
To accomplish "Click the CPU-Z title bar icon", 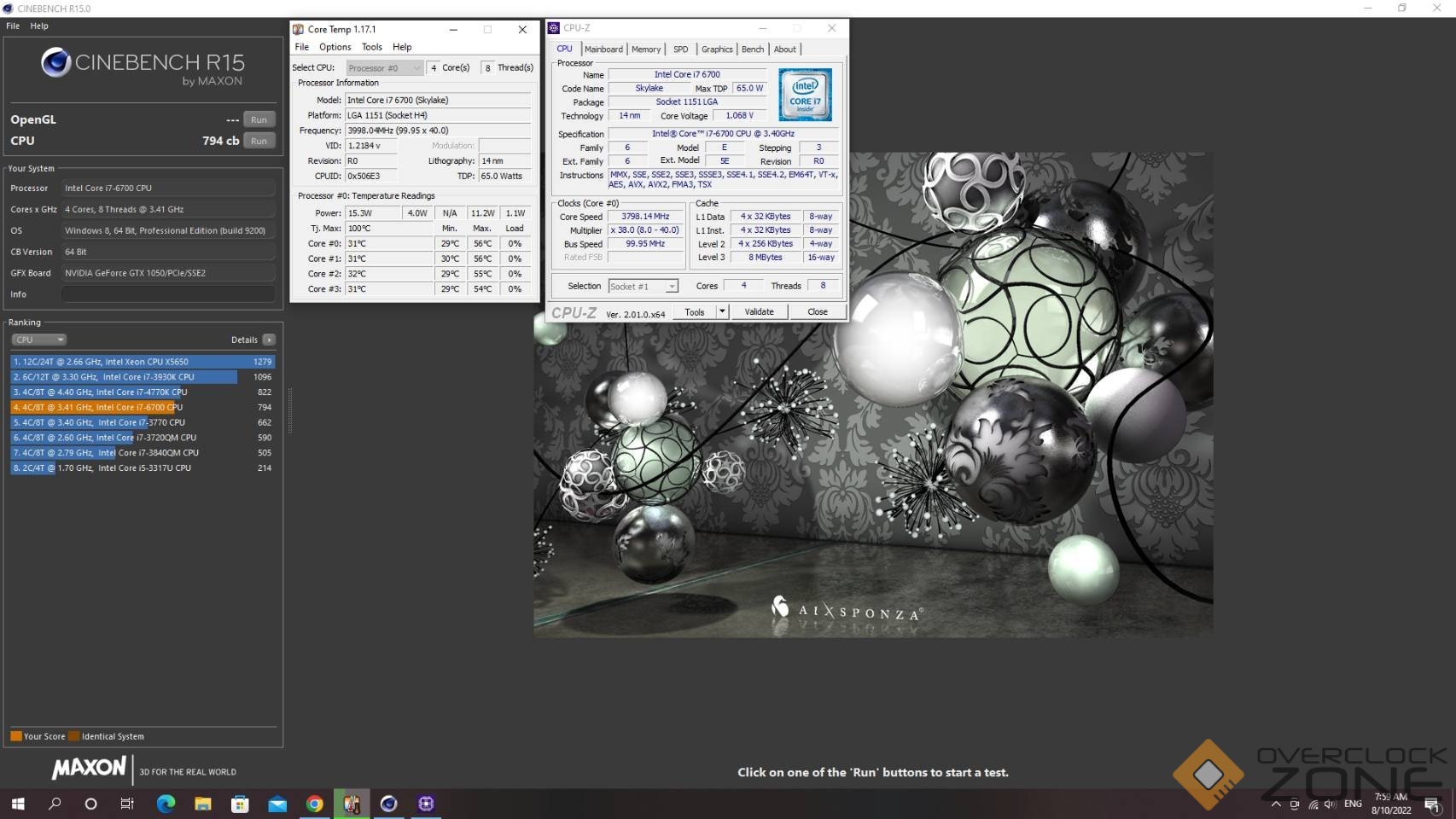I will (x=553, y=28).
